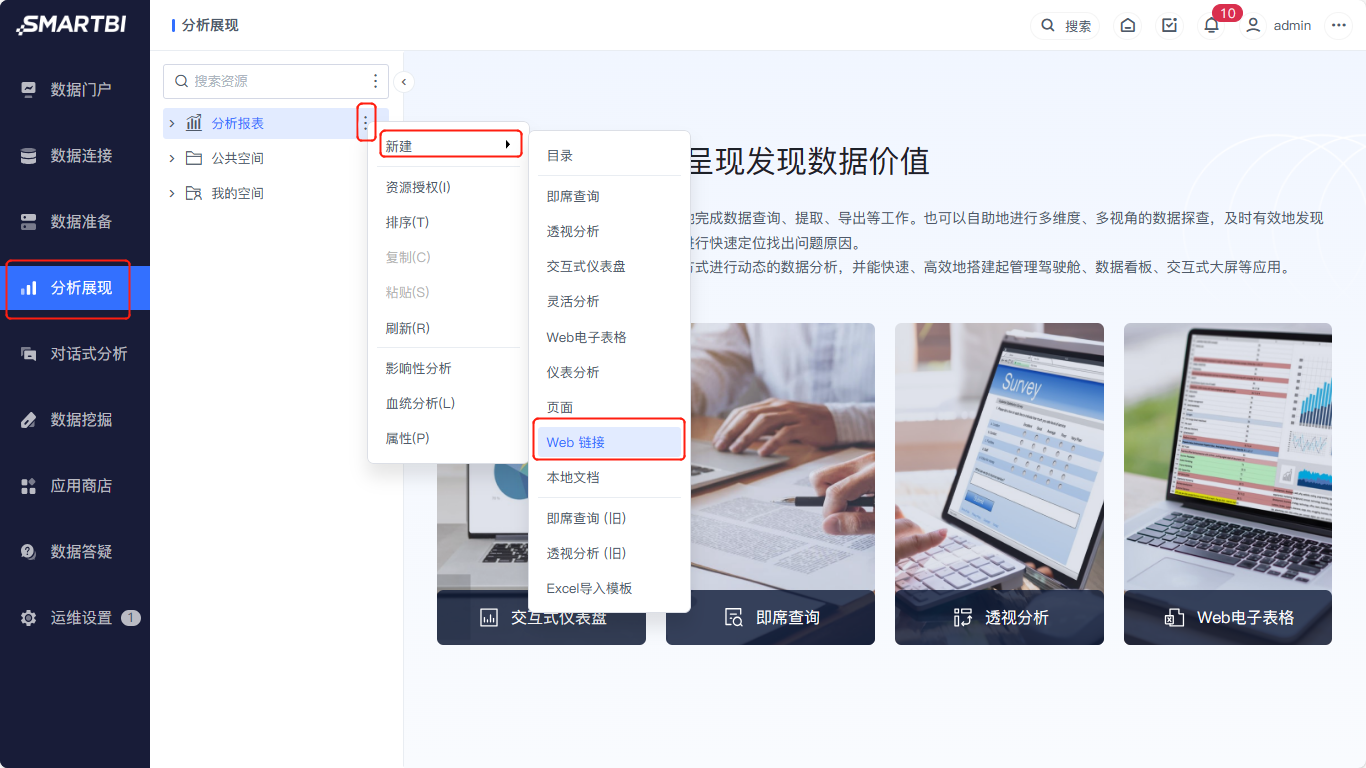Select 透视分析 in the new submenu
Screen dimensions: 1366x768
[609, 231]
